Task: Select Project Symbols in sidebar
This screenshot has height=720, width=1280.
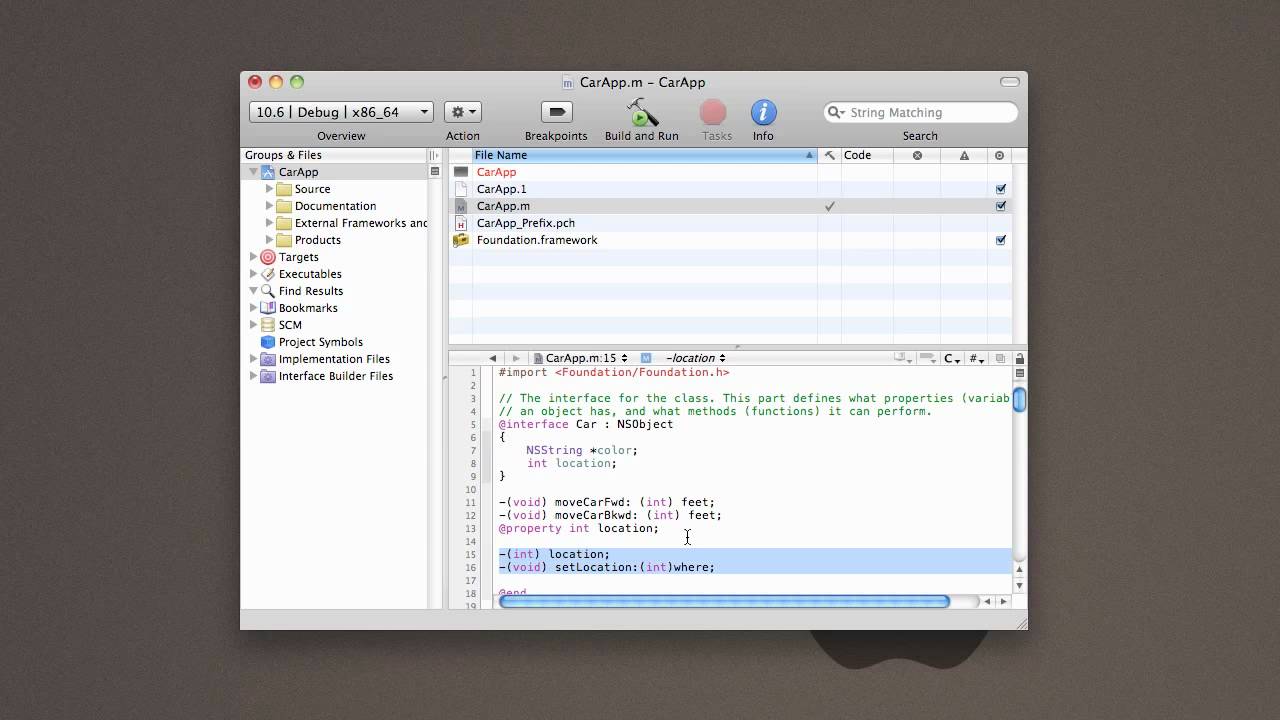Action: pos(320,342)
